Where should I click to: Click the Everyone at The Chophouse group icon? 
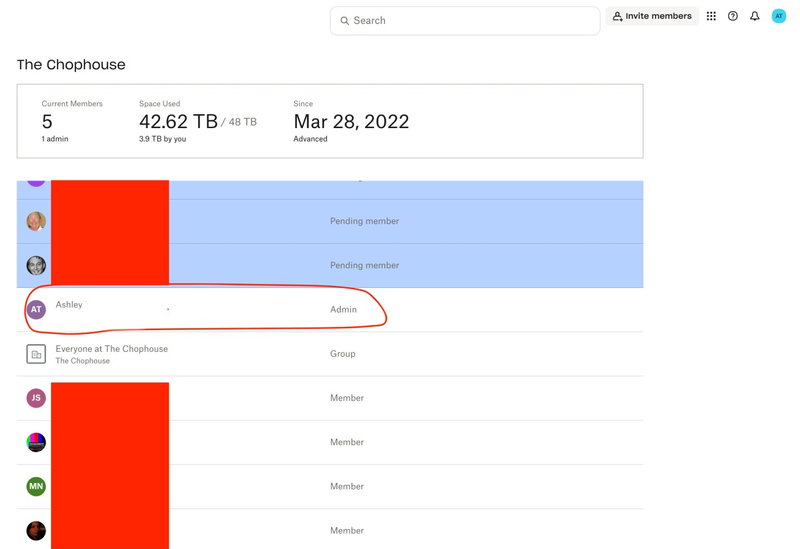point(36,354)
